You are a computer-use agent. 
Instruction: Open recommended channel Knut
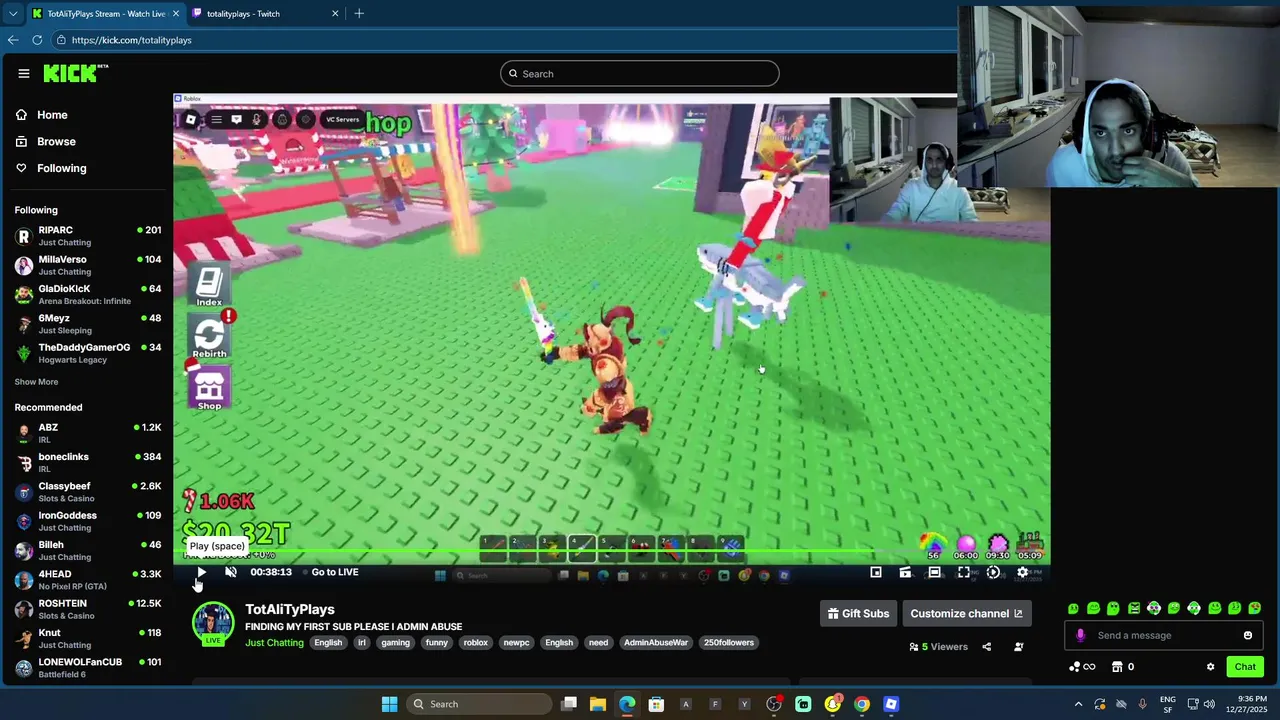click(x=88, y=638)
